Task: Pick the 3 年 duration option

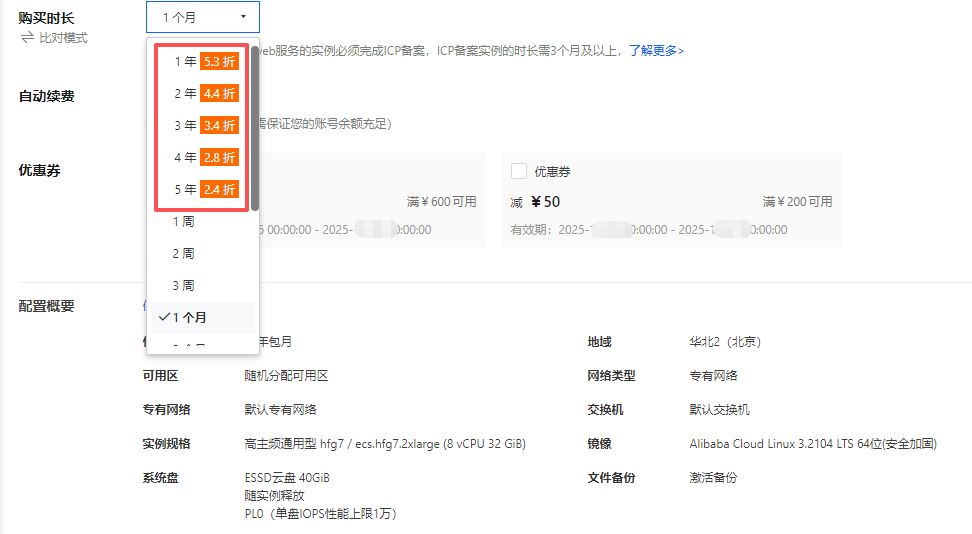Action: [184, 126]
